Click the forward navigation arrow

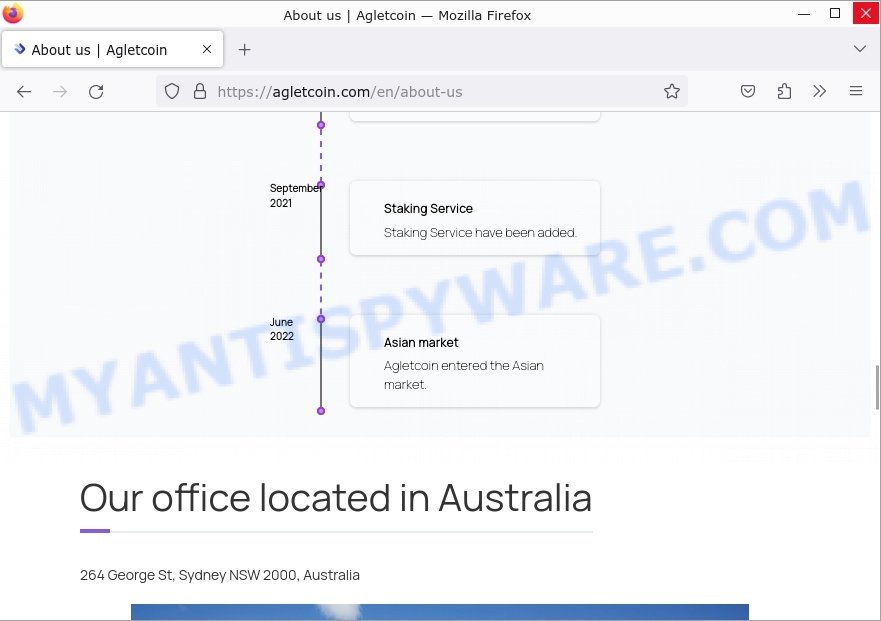point(60,92)
